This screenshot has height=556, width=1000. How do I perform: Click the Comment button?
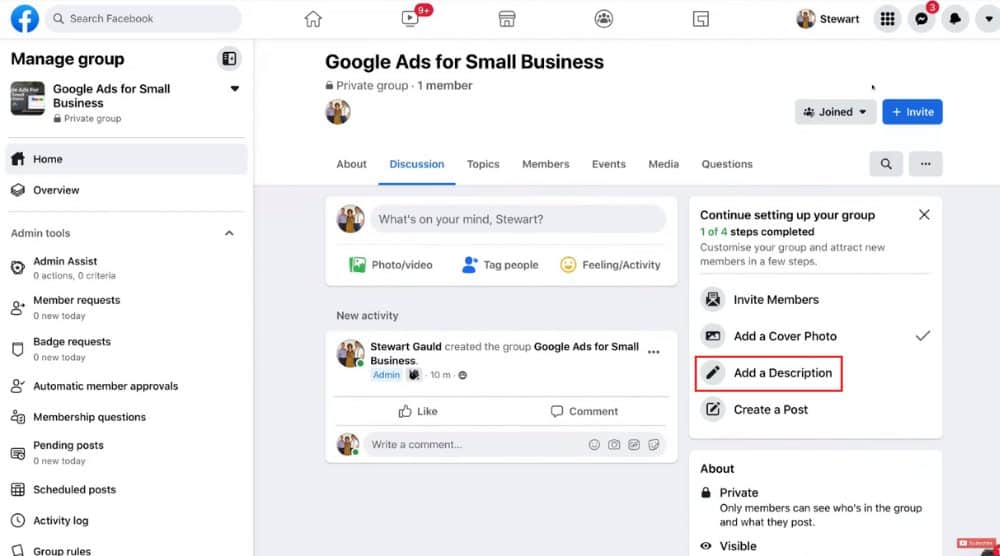pyautogui.click(x=584, y=411)
